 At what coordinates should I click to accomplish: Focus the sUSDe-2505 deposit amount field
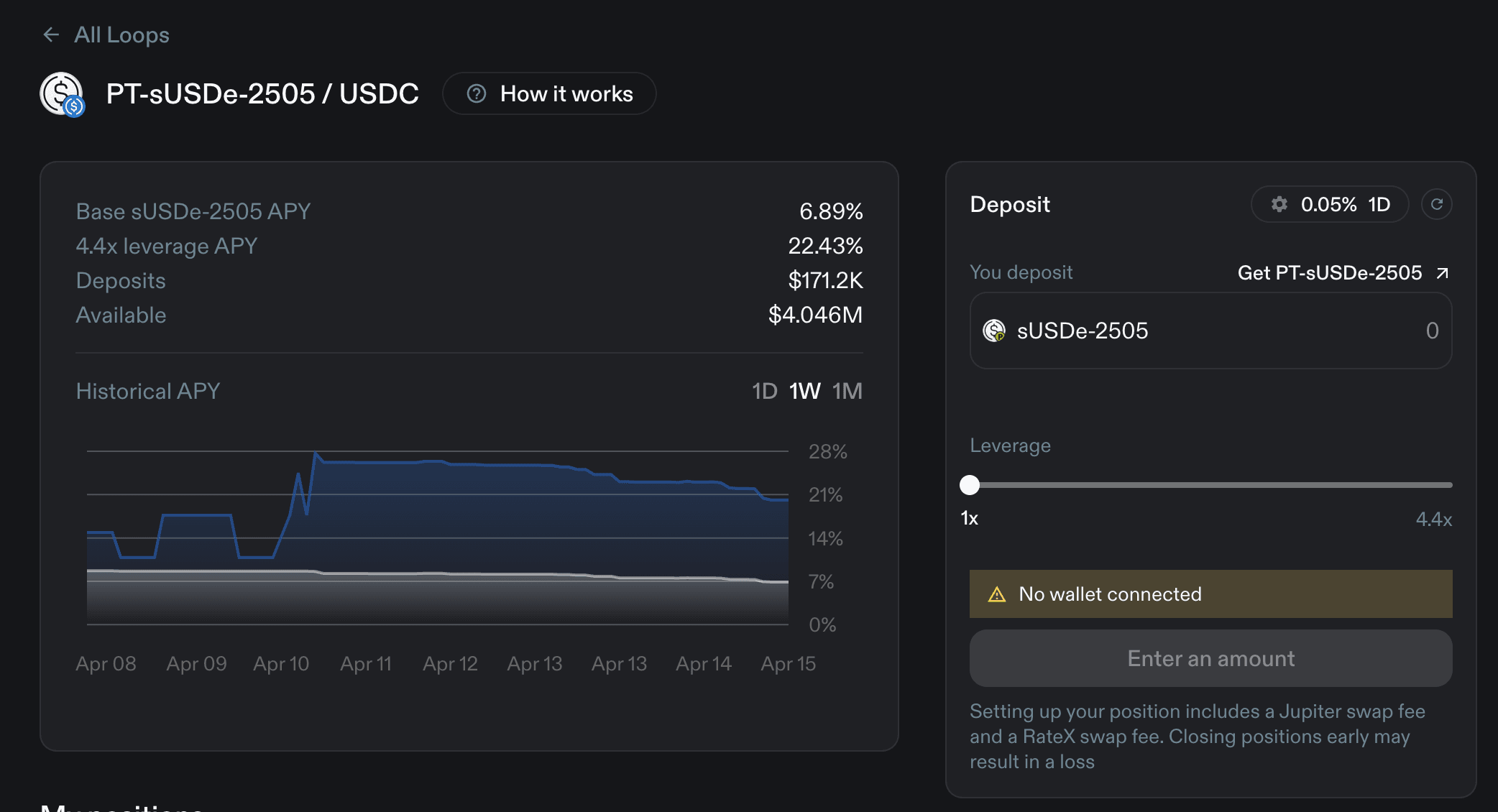[x=1294, y=331]
